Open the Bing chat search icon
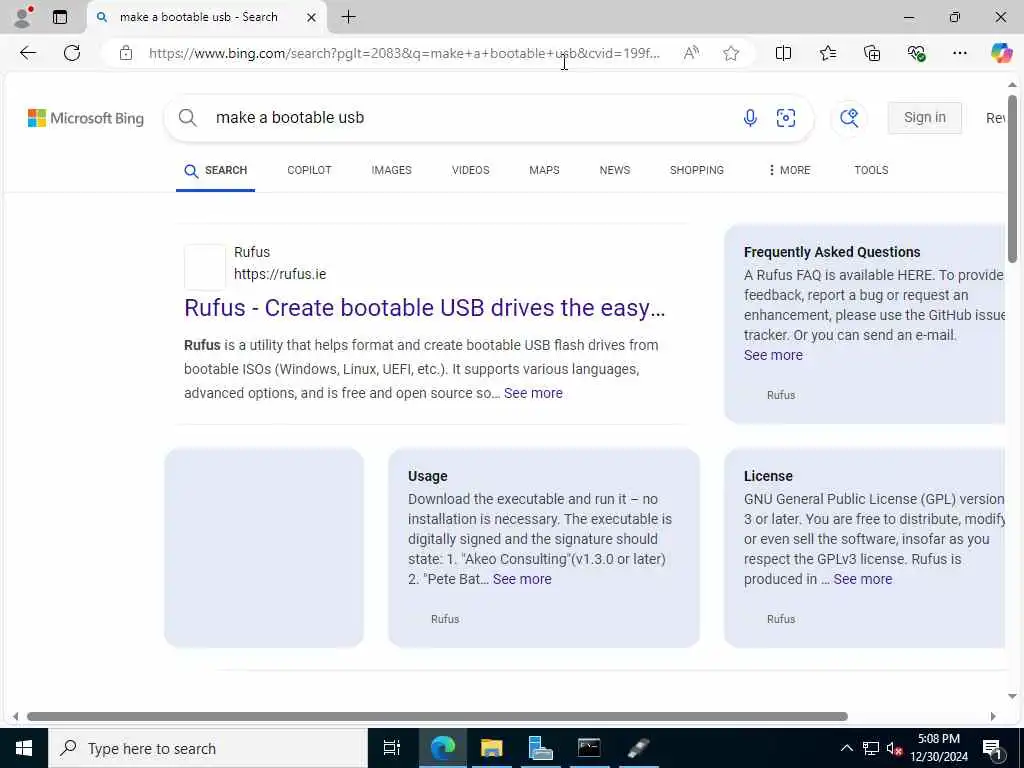Screen dimensions: 1024x768 [x=849, y=118]
